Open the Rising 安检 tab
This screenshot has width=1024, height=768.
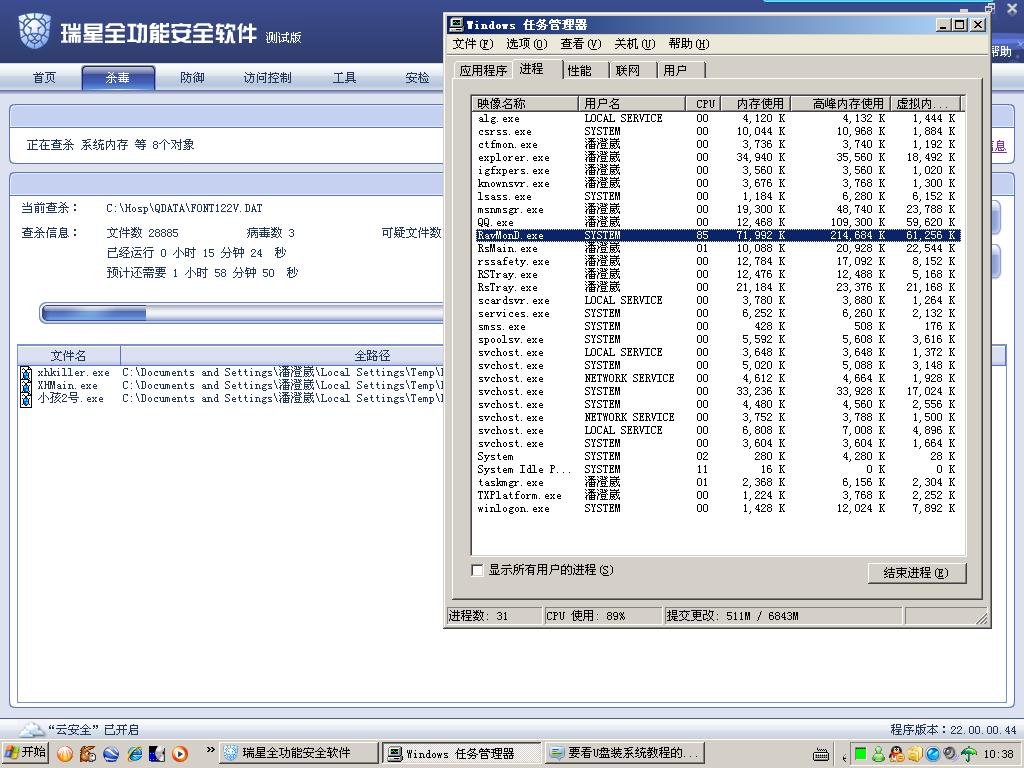tap(417, 78)
